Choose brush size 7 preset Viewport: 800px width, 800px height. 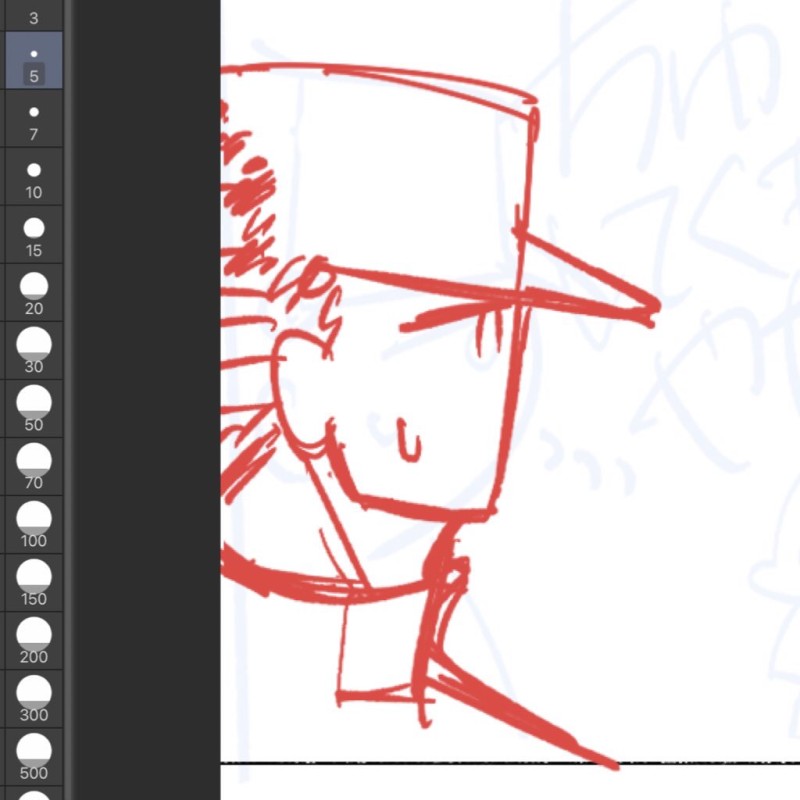point(34,118)
